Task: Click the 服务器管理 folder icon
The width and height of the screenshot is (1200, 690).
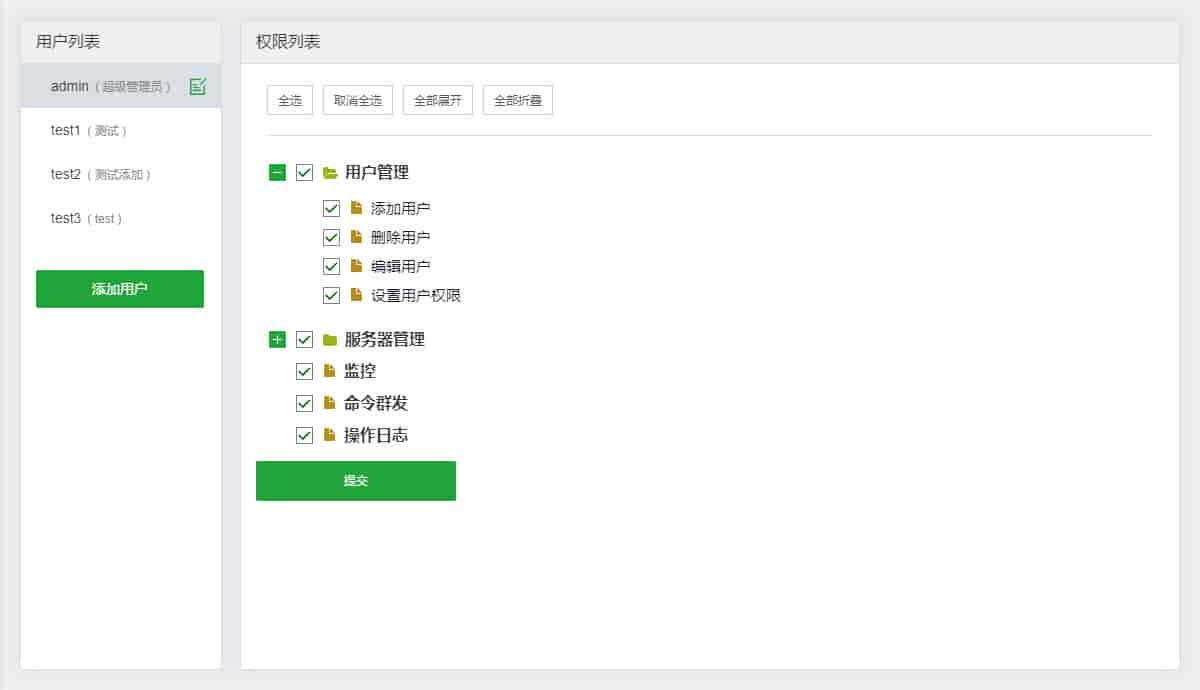Action: [x=331, y=339]
